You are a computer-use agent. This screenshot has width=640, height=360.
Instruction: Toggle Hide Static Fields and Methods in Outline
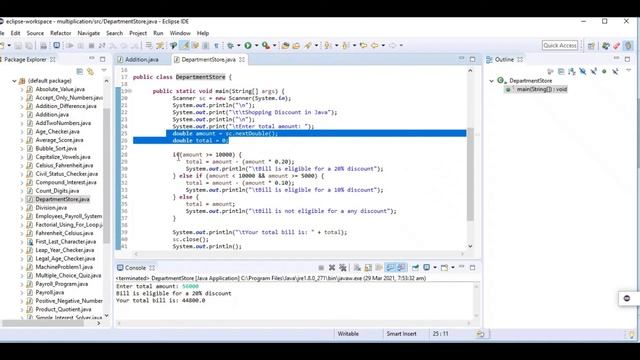click(x=594, y=72)
